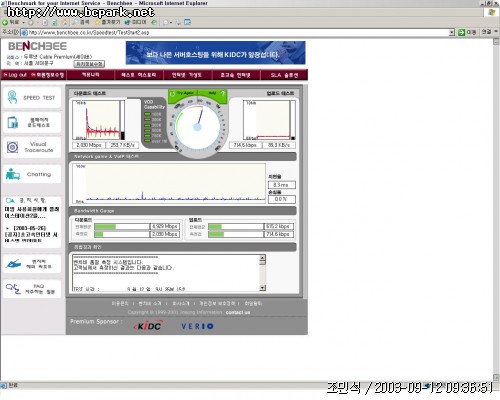Click the 8.3 ms latency value
Screen dimensions: 500x400
[x=281, y=185]
